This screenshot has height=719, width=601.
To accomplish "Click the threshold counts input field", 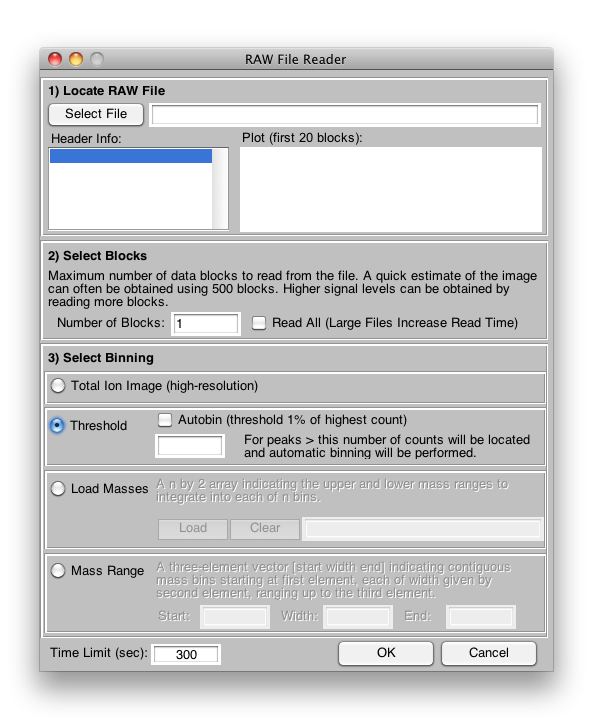I will pyautogui.click(x=190, y=446).
